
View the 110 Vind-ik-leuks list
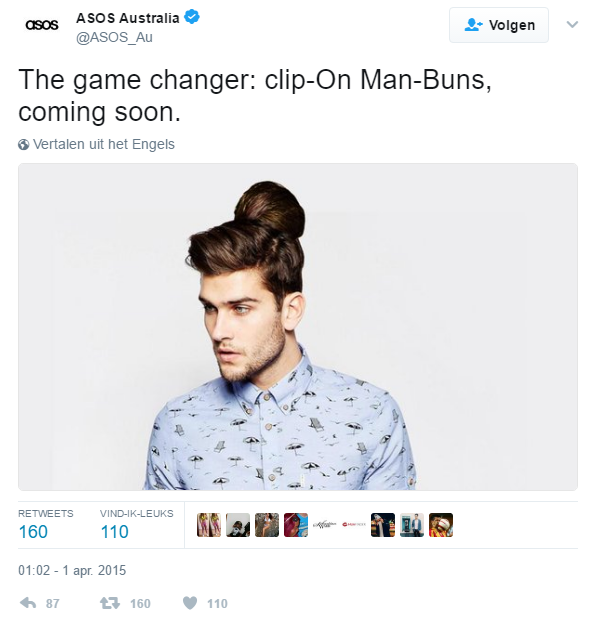(136, 525)
